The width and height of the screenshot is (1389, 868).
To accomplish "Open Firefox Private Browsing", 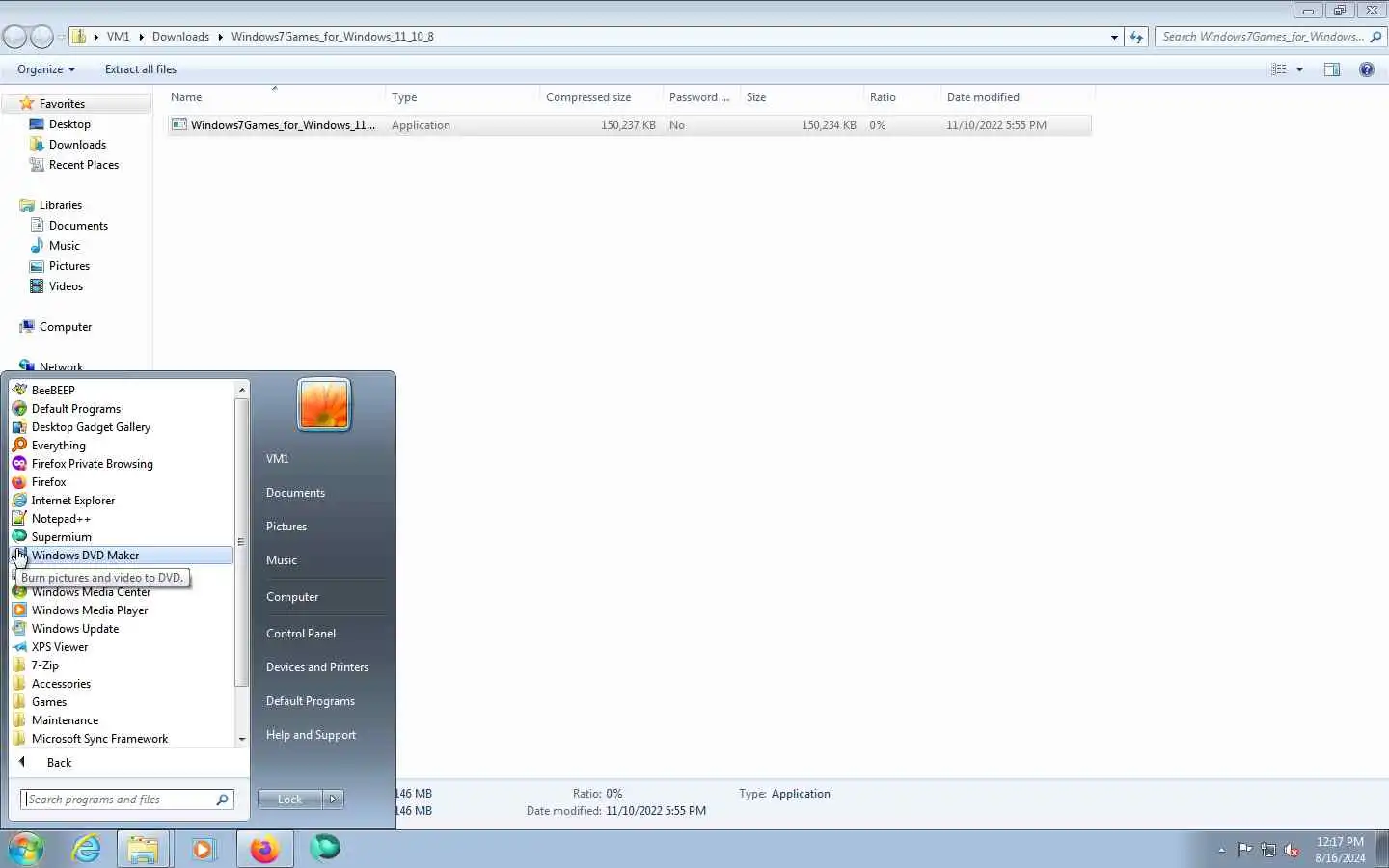I will 92,463.
